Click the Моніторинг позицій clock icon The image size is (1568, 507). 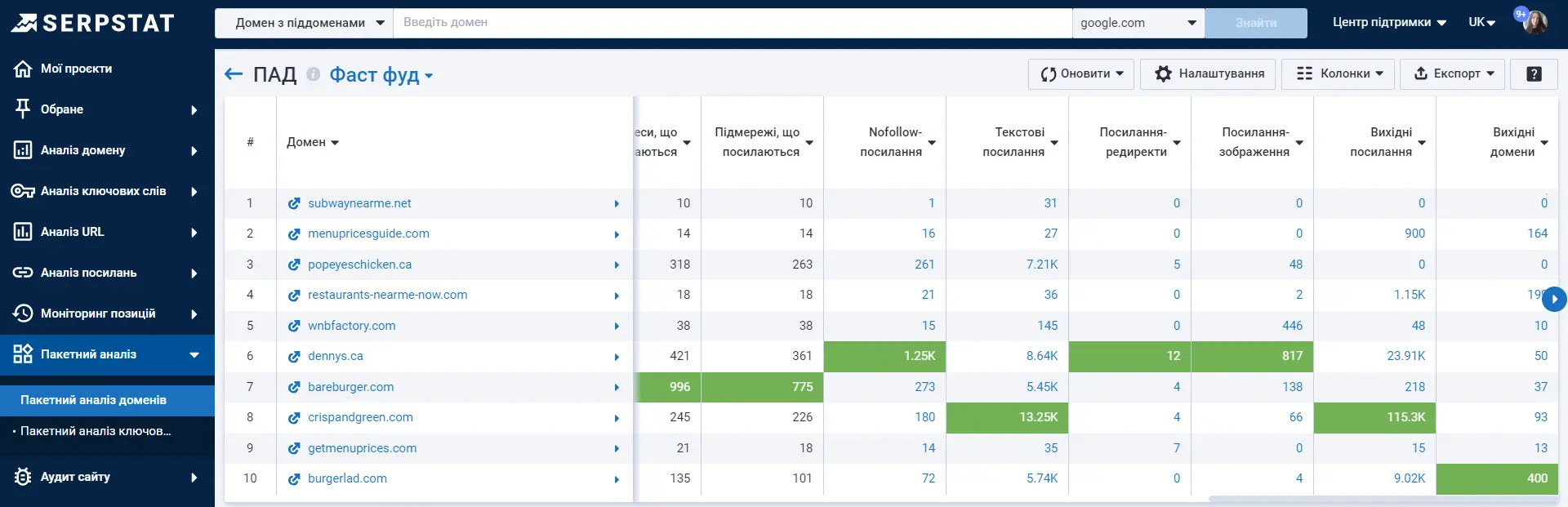[x=23, y=314]
